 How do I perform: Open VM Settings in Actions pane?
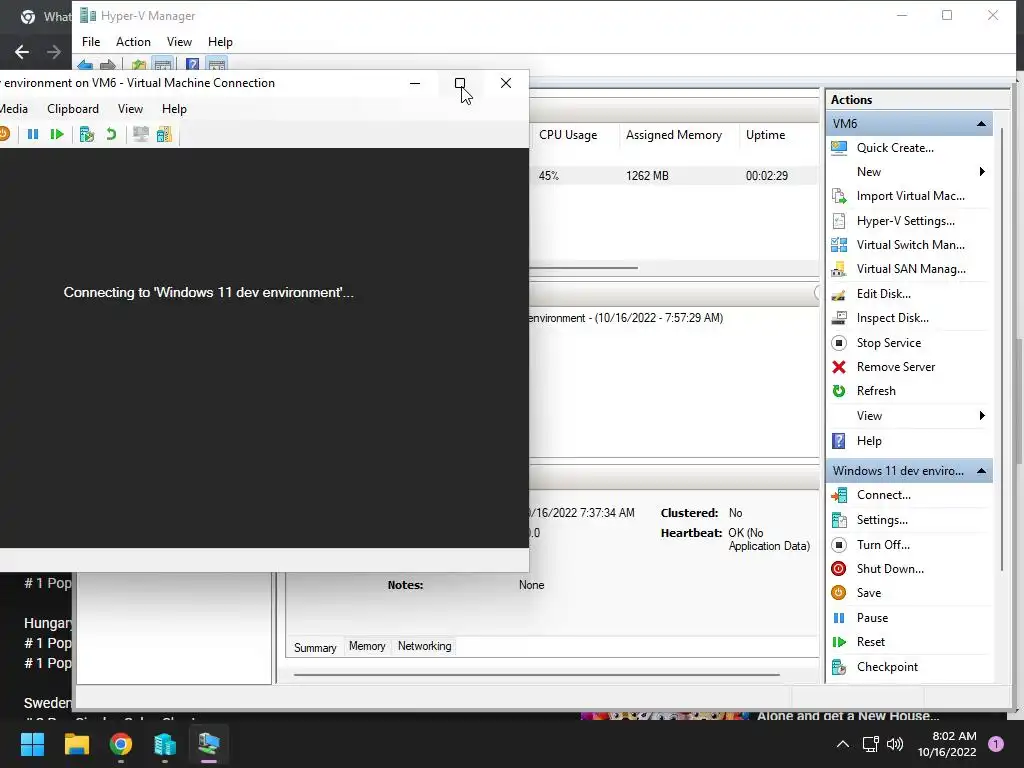(882, 520)
